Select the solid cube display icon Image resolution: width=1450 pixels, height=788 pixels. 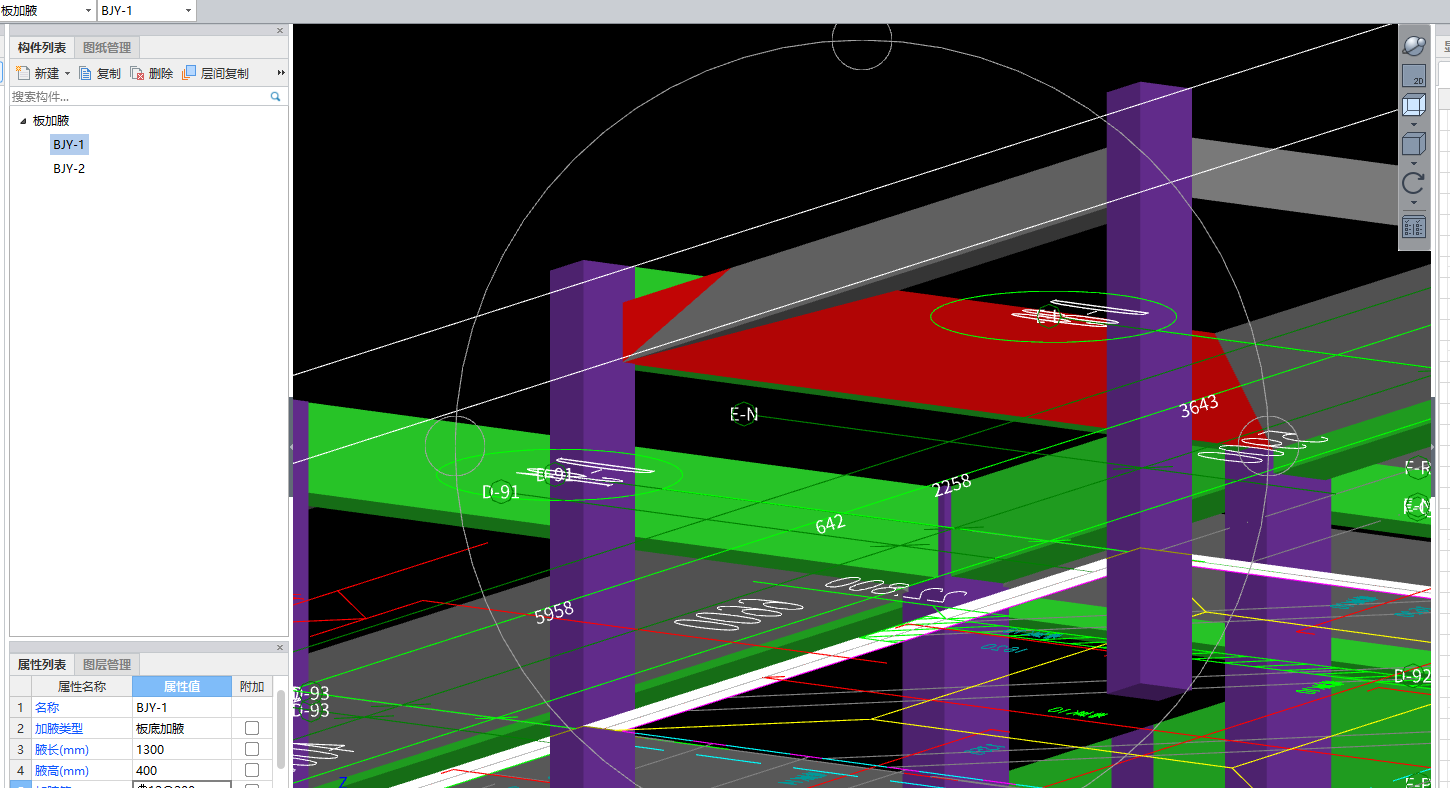(x=1413, y=145)
